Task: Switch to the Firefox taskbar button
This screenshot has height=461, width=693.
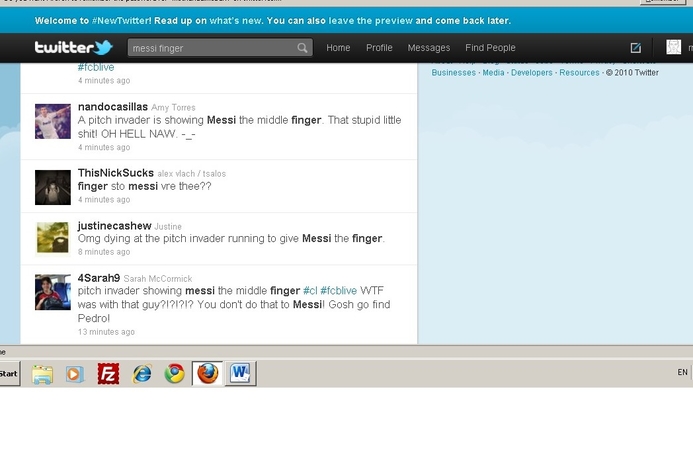Action: coord(207,373)
